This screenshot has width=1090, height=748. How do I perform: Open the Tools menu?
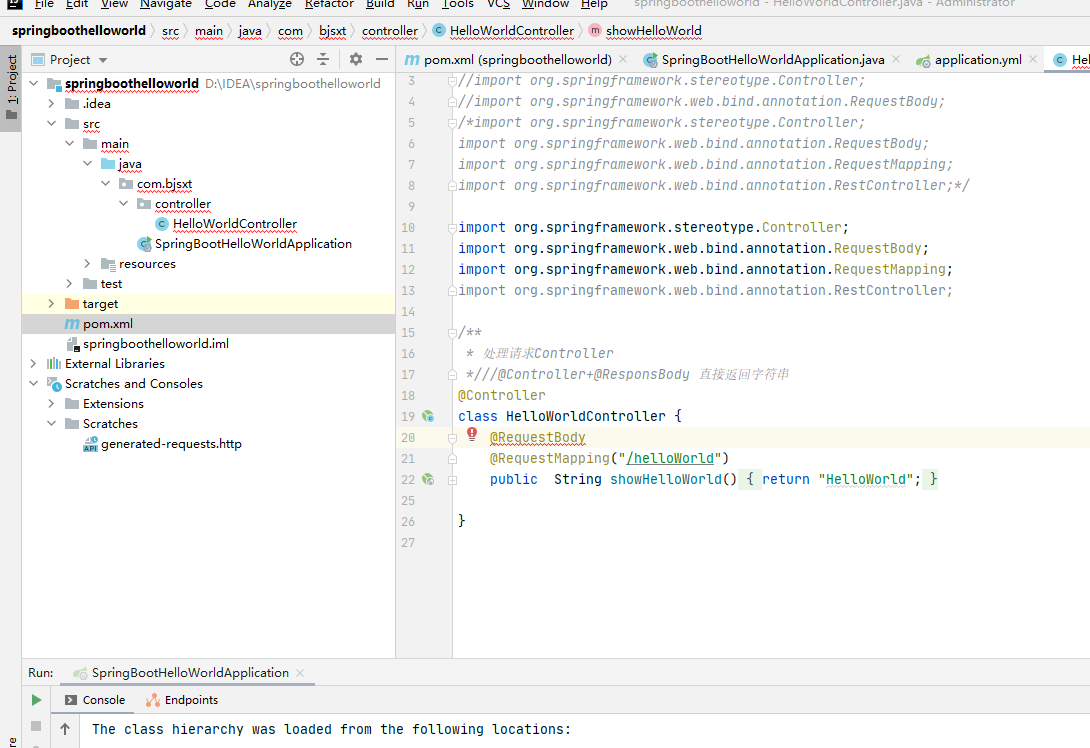[x=457, y=4]
